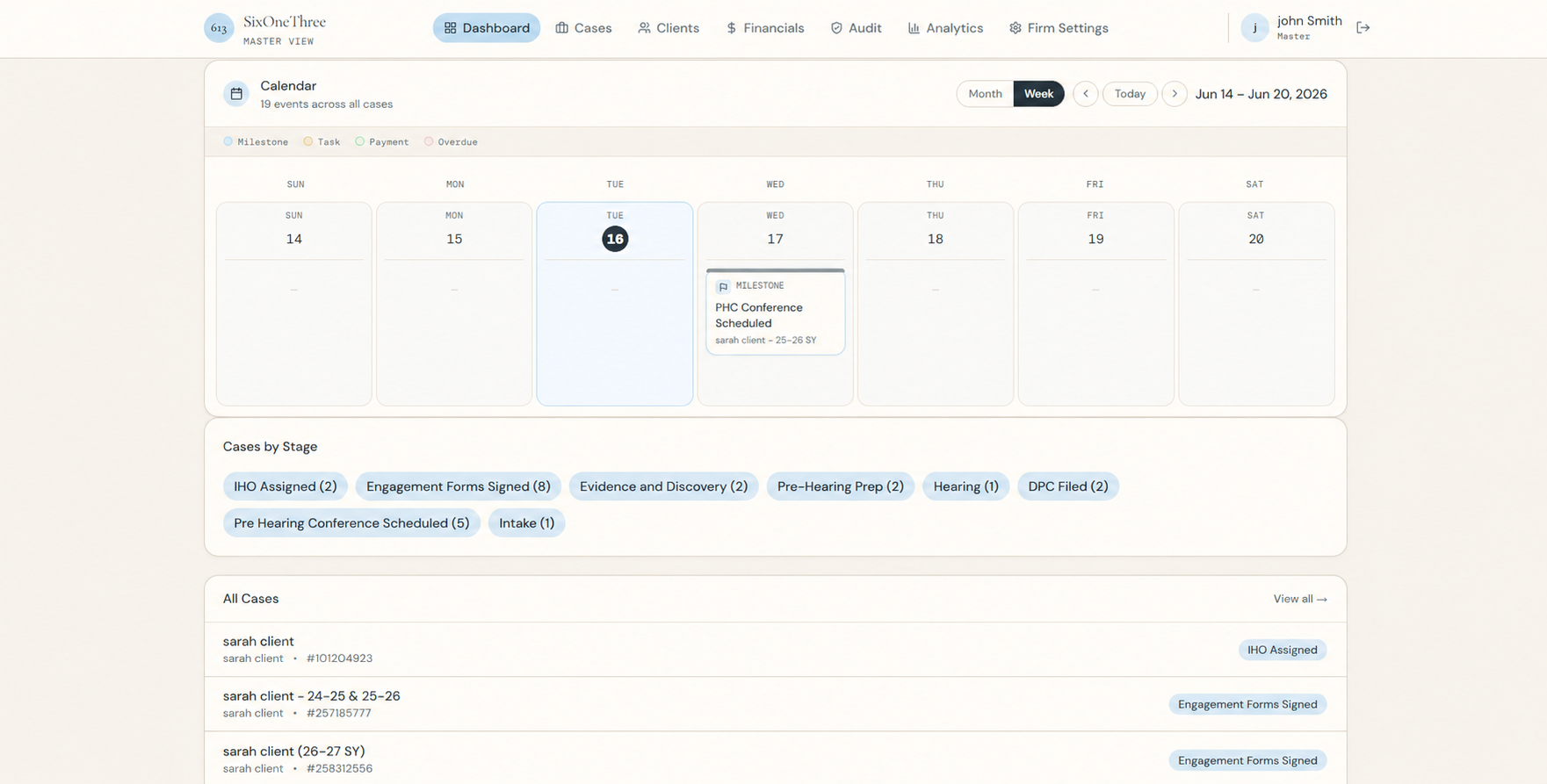The image size is (1547, 784).
Task: Filter by Hearing (1) stage
Action: 965,486
